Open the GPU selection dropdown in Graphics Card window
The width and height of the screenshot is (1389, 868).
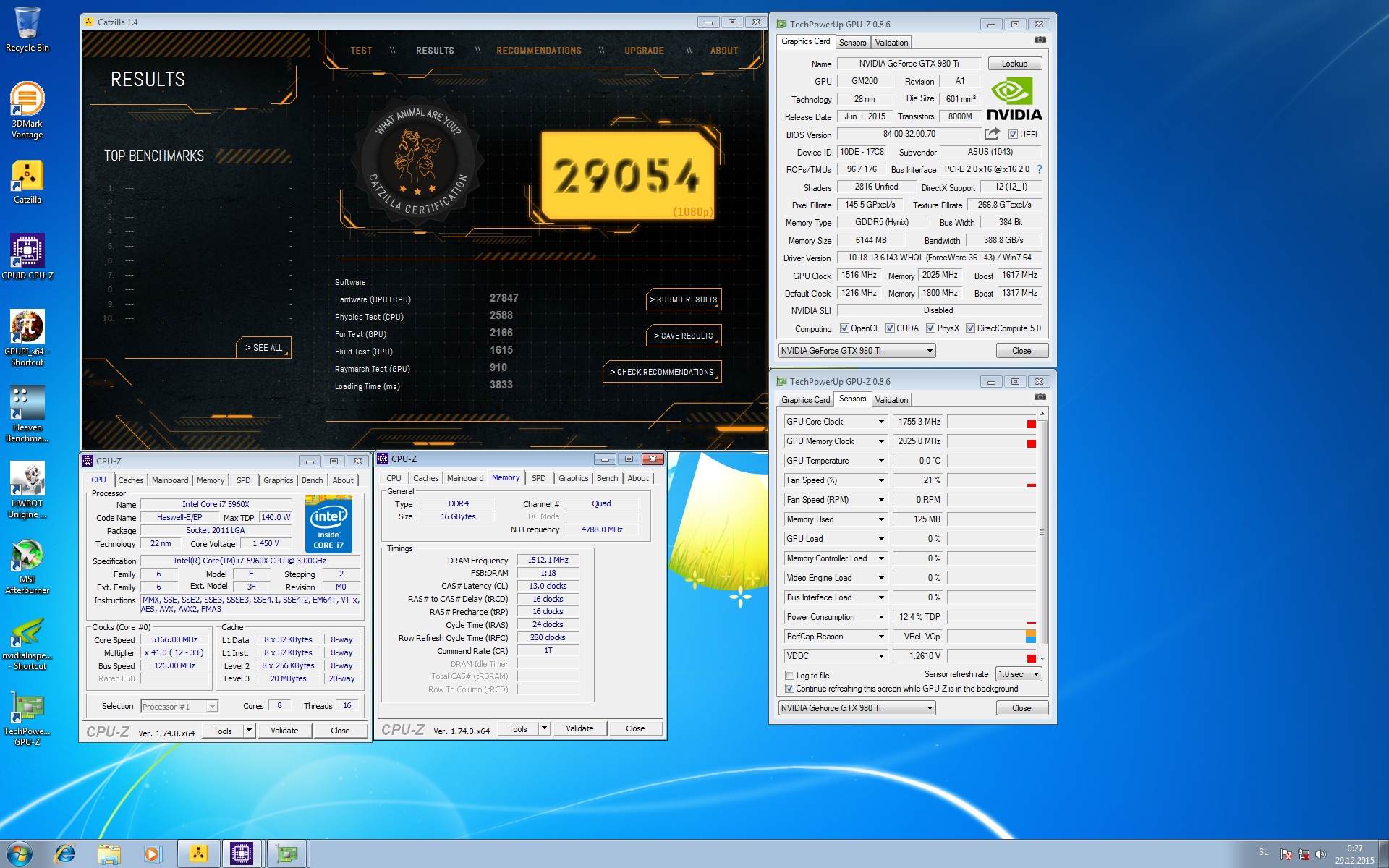coord(857,351)
